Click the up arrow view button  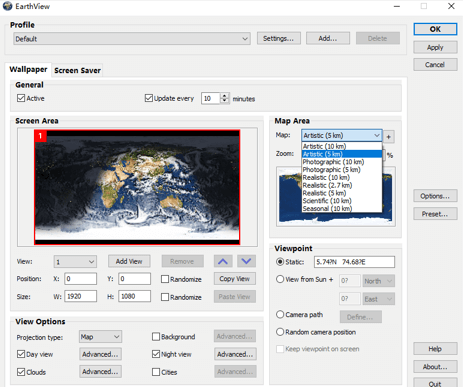tap(223, 261)
